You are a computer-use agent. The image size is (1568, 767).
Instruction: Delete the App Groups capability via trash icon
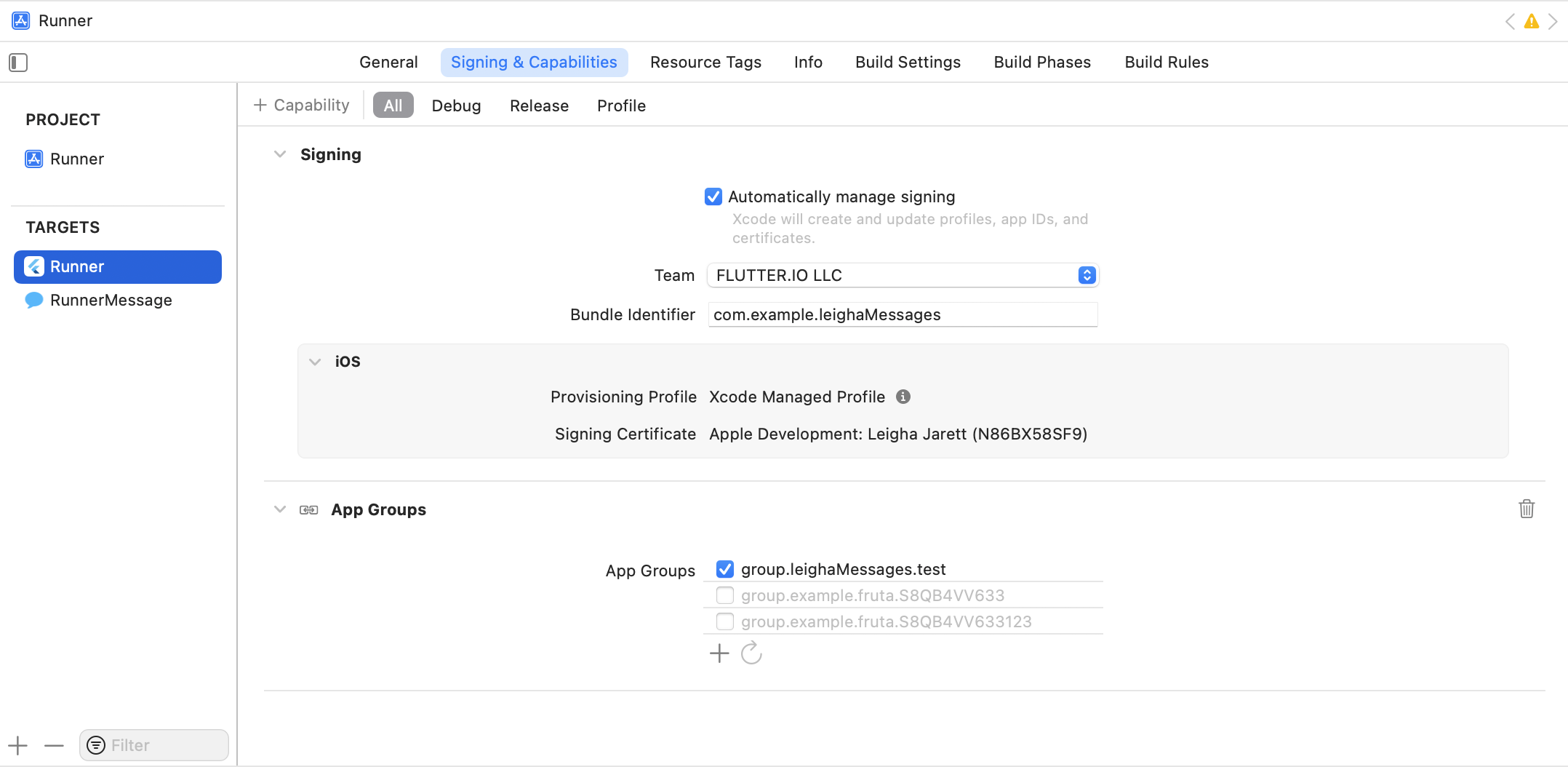tap(1526, 509)
